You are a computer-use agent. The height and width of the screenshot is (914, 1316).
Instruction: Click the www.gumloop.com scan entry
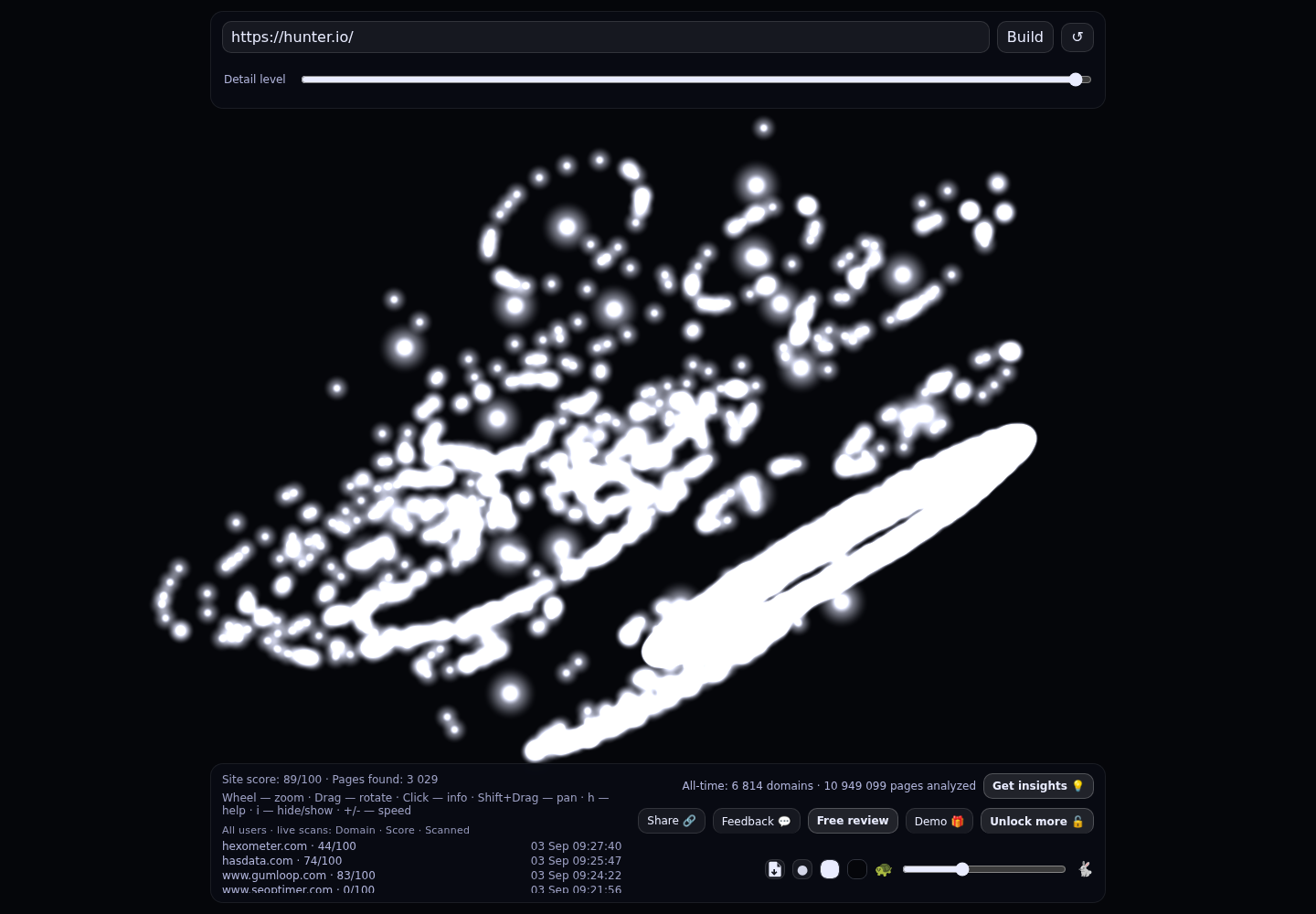pos(421,876)
